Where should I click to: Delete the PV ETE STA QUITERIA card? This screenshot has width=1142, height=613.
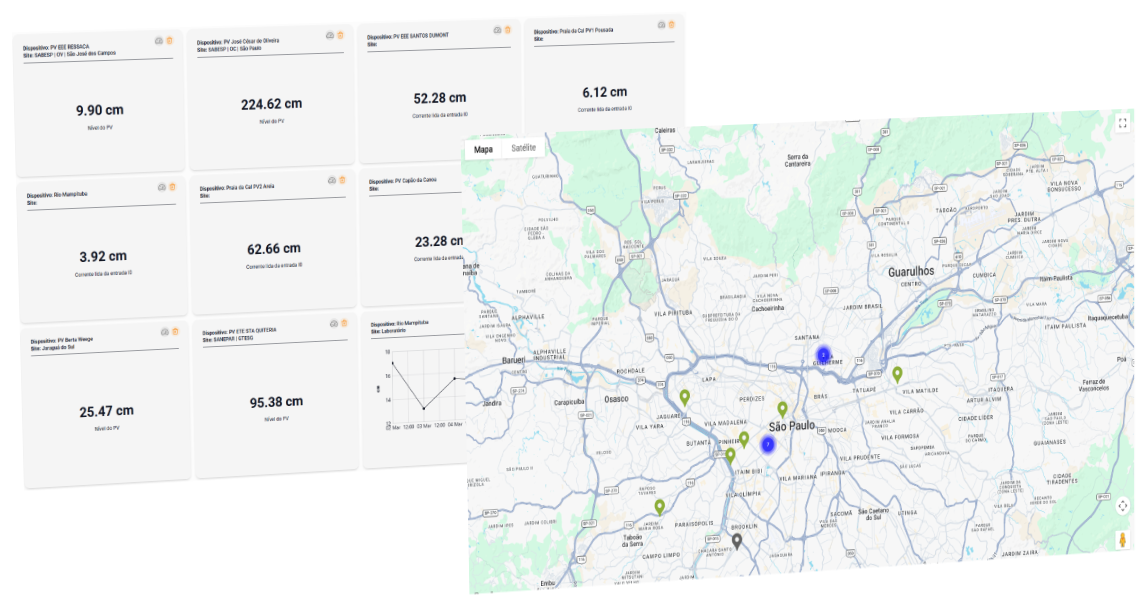tap(344, 323)
